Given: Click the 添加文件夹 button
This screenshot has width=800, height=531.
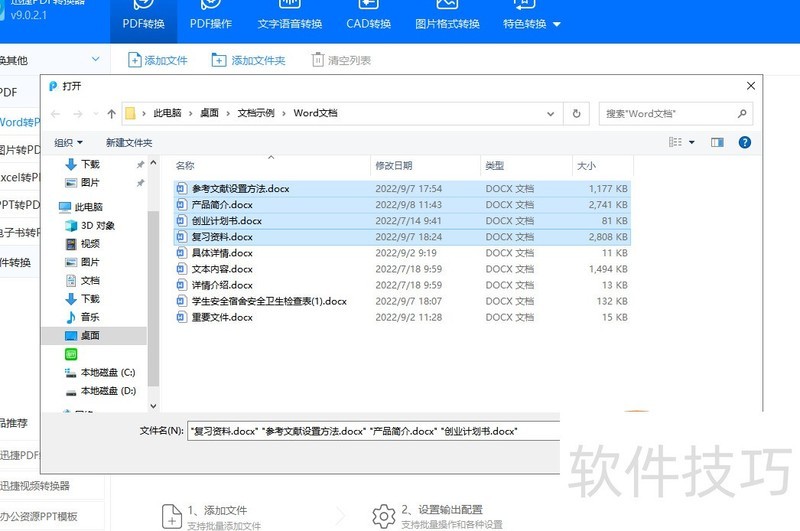Looking at the screenshot, I should 248,60.
